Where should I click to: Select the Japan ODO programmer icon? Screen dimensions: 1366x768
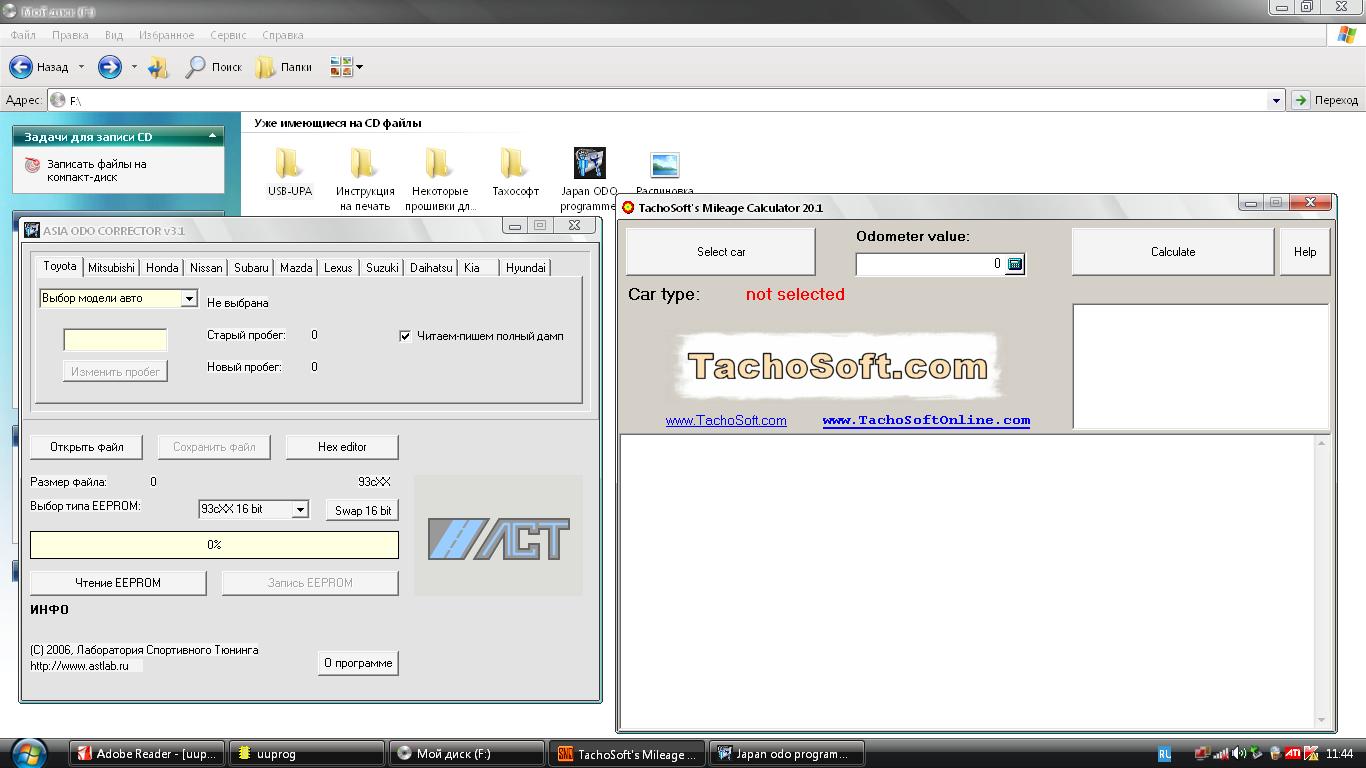pyautogui.click(x=589, y=163)
